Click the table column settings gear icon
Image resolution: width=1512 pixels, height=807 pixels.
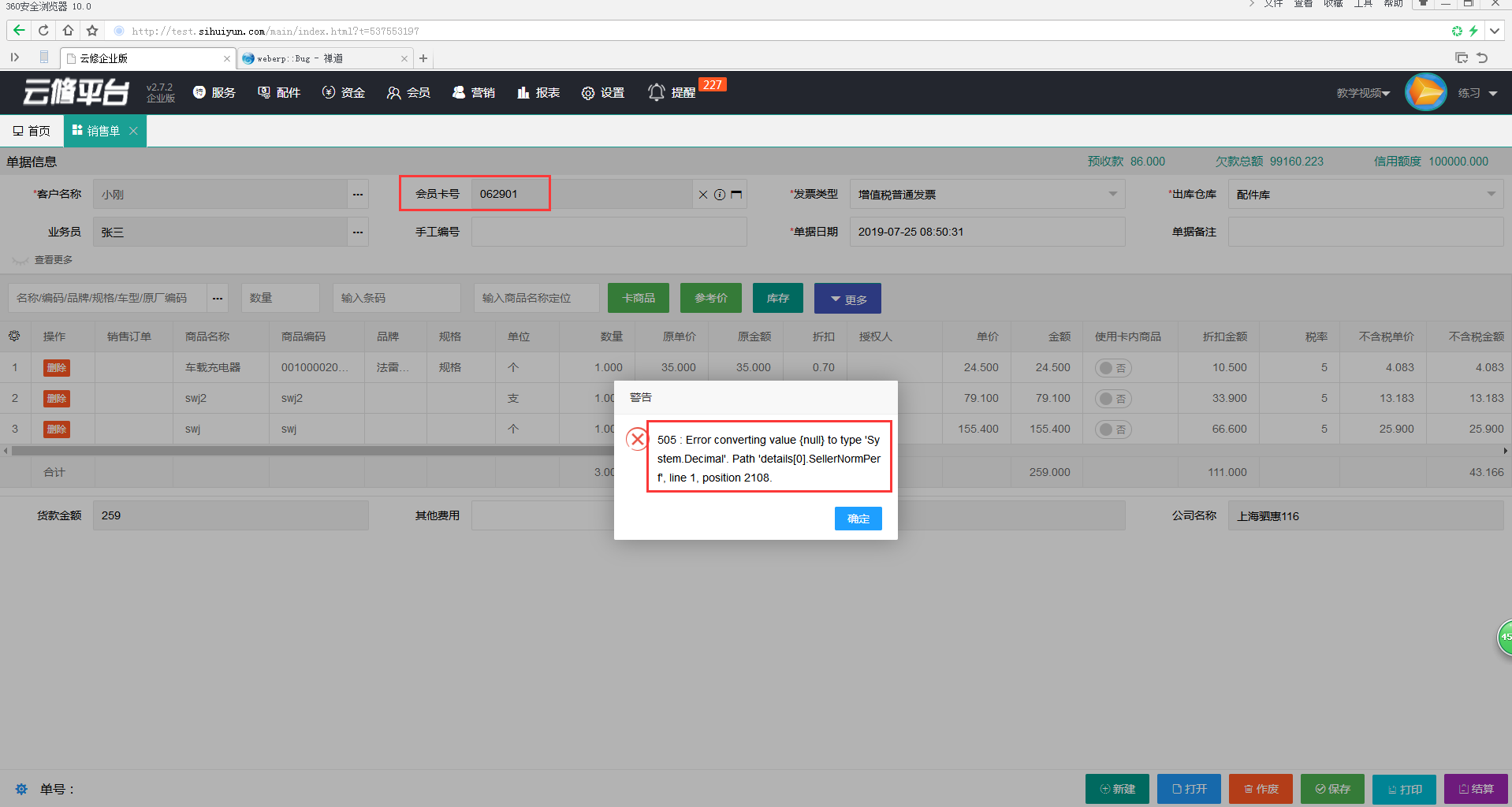tap(14, 336)
